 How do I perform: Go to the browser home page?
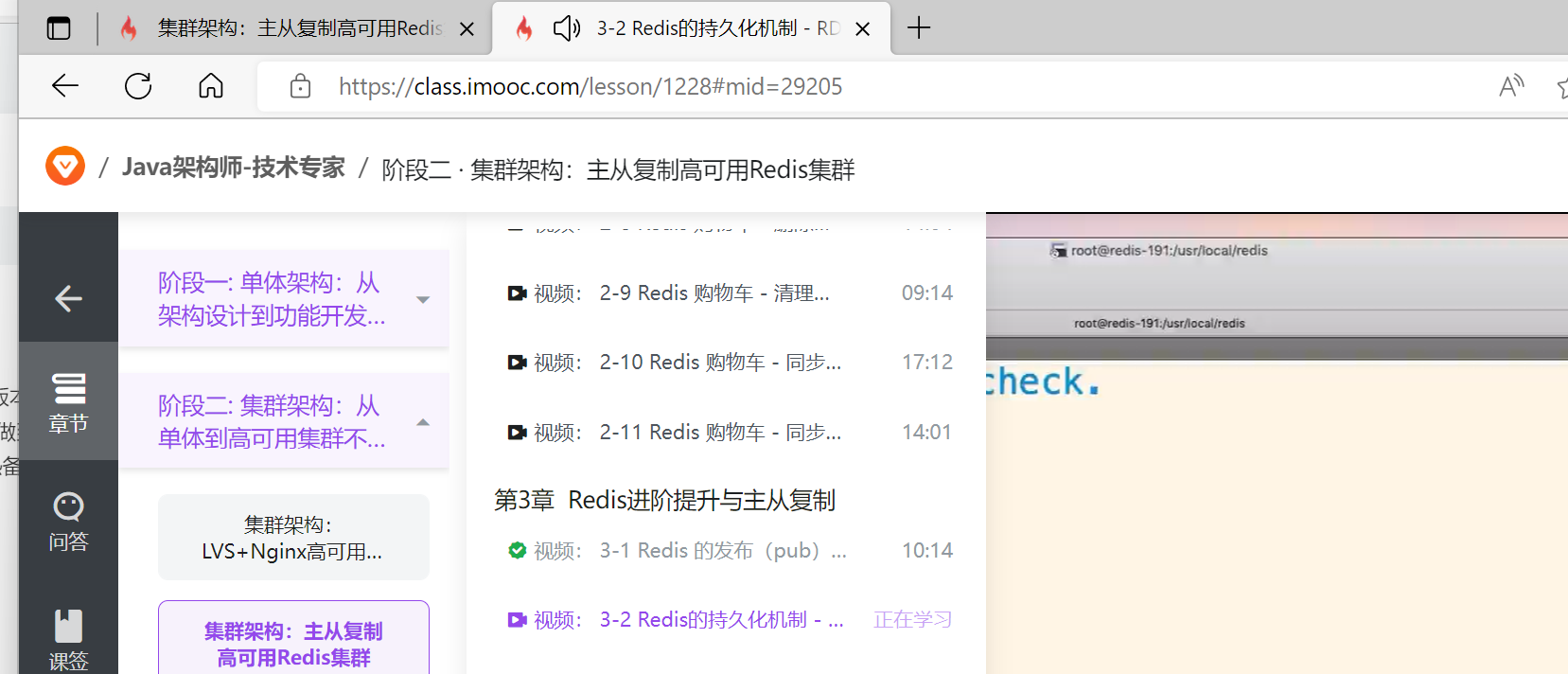pos(211,86)
